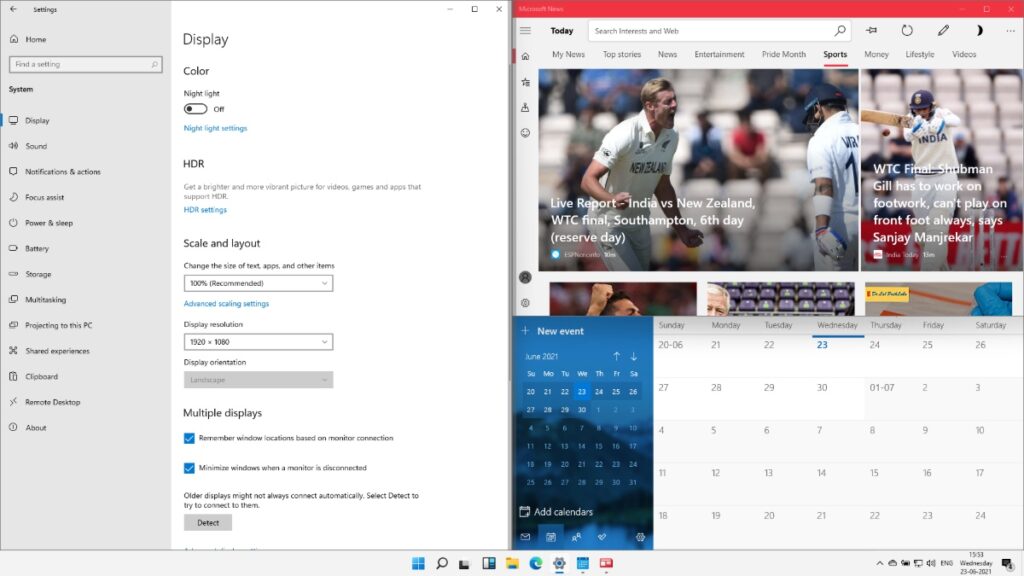Click the Detect button
Image resolution: width=1024 pixels, height=576 pixels.
[x=208, y=522]
